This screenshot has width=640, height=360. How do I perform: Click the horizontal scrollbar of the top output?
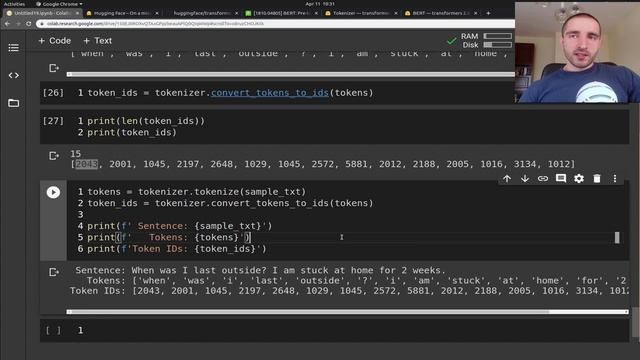point(291,74)
